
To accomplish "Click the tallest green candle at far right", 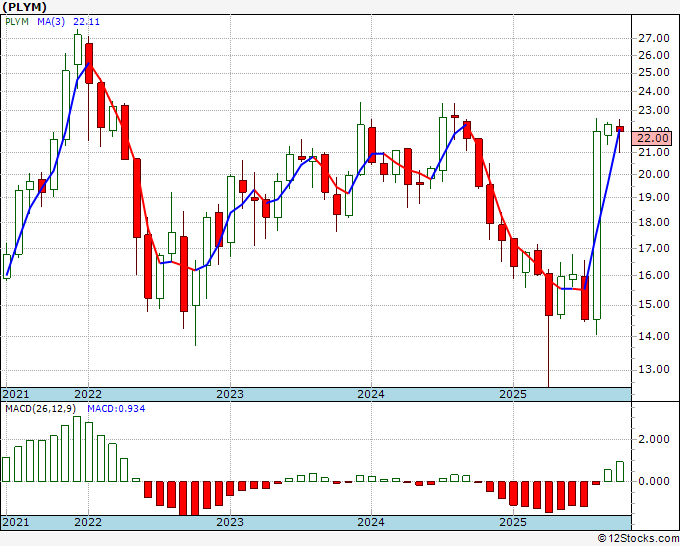I will tap(597, 226).
